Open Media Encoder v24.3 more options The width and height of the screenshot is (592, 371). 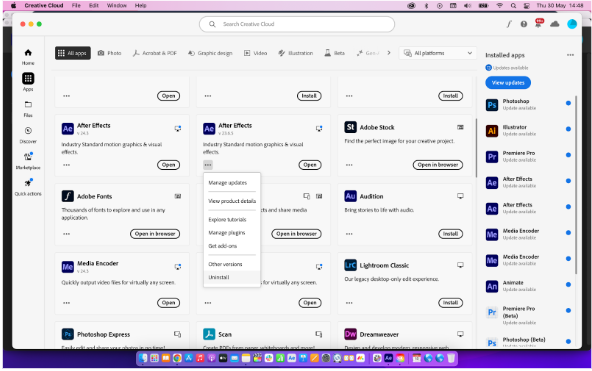pos(66,303)
